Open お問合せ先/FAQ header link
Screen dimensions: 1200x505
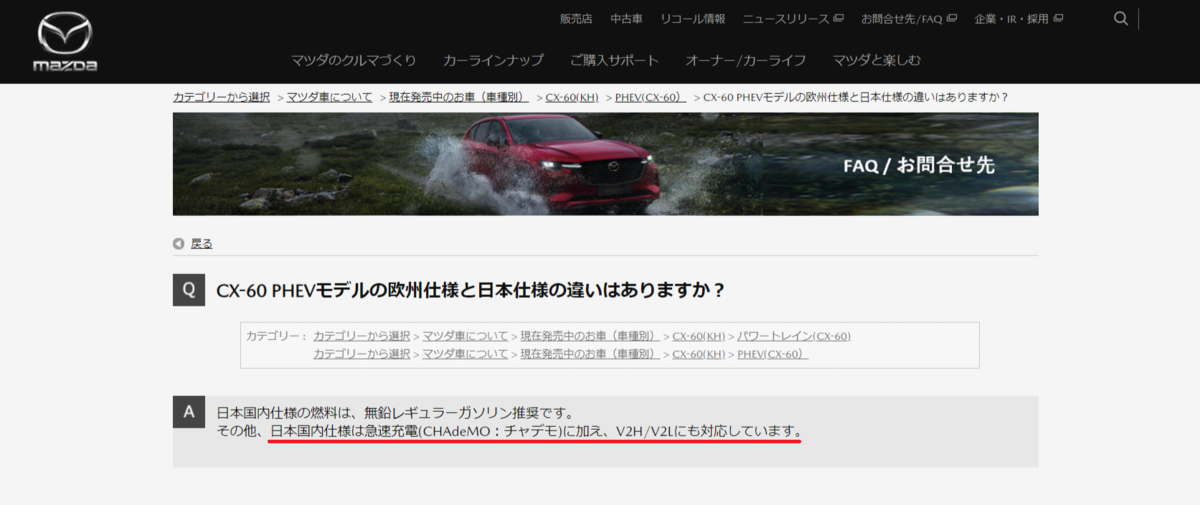[908, 18]
